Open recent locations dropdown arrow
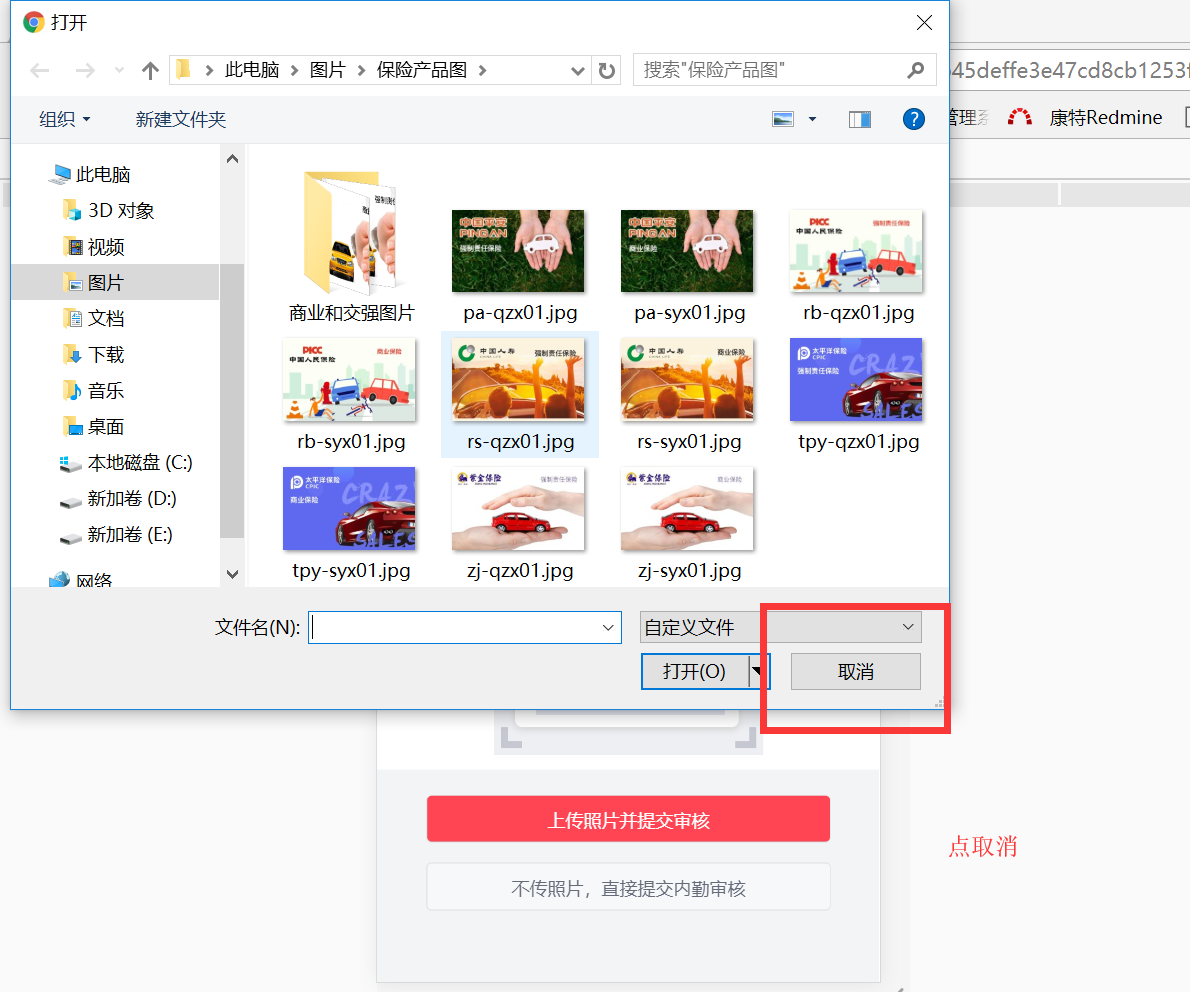The width and height of the screenshot is (1190, 992). tap(119, 71)
